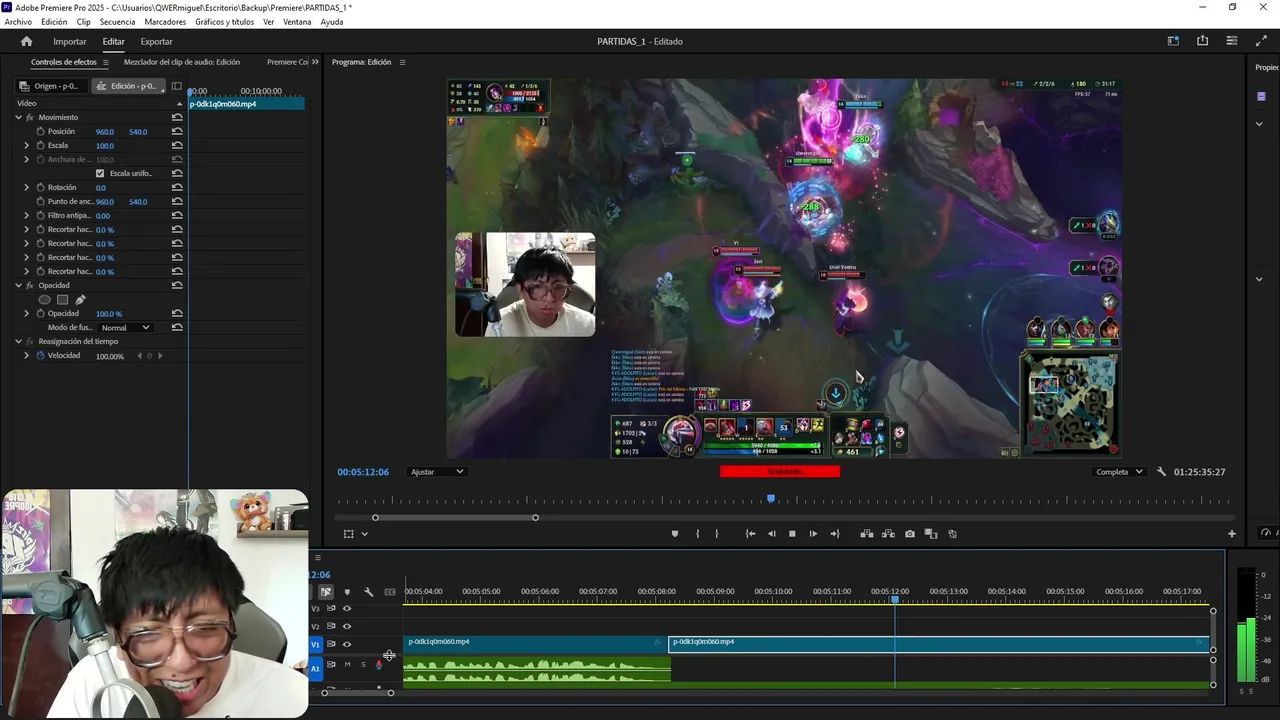1280x720 pixels.
Task: Select the Edición sequence clip button
Action: coord(127,86)
